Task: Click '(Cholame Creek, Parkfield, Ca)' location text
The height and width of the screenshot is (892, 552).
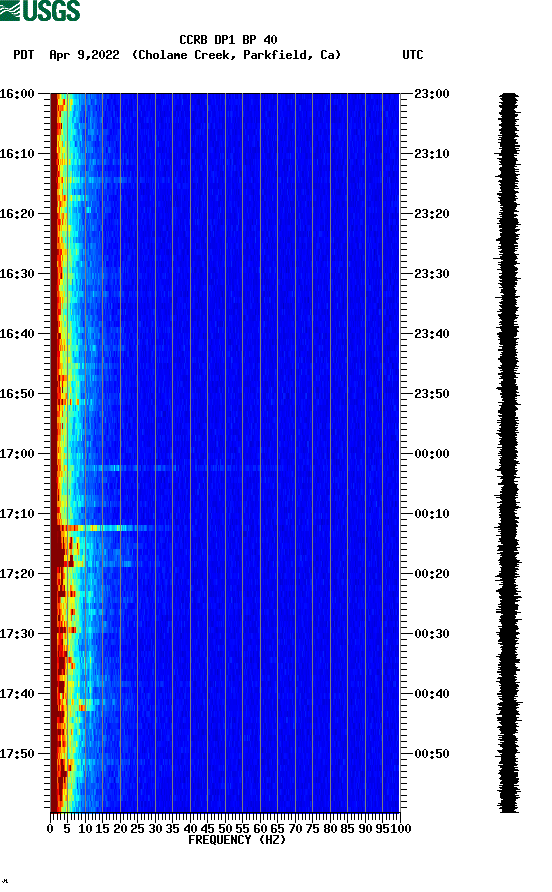Action: [x=236, y=55]
